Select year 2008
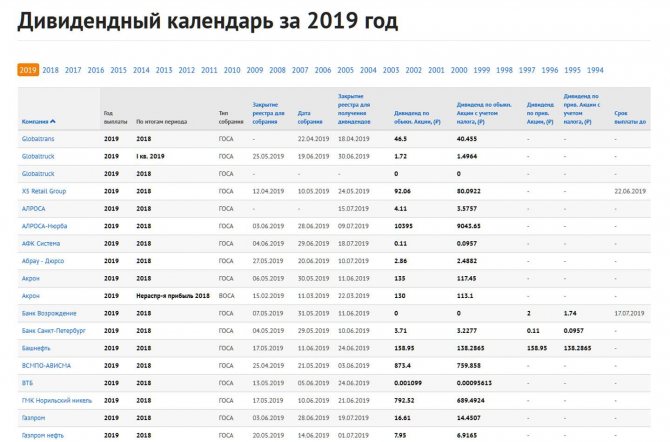This screenshot has width=670, height=442. click(x=277, y=70)
